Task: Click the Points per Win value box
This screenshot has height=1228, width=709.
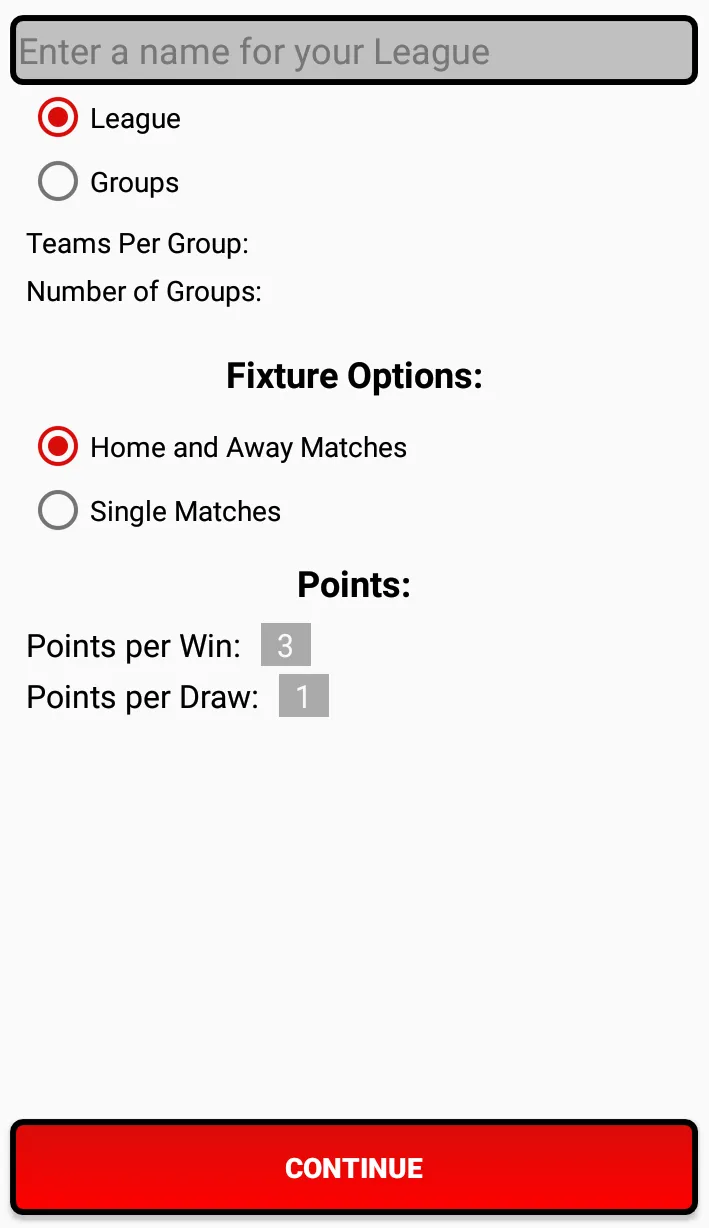Action: click(286, 645)
